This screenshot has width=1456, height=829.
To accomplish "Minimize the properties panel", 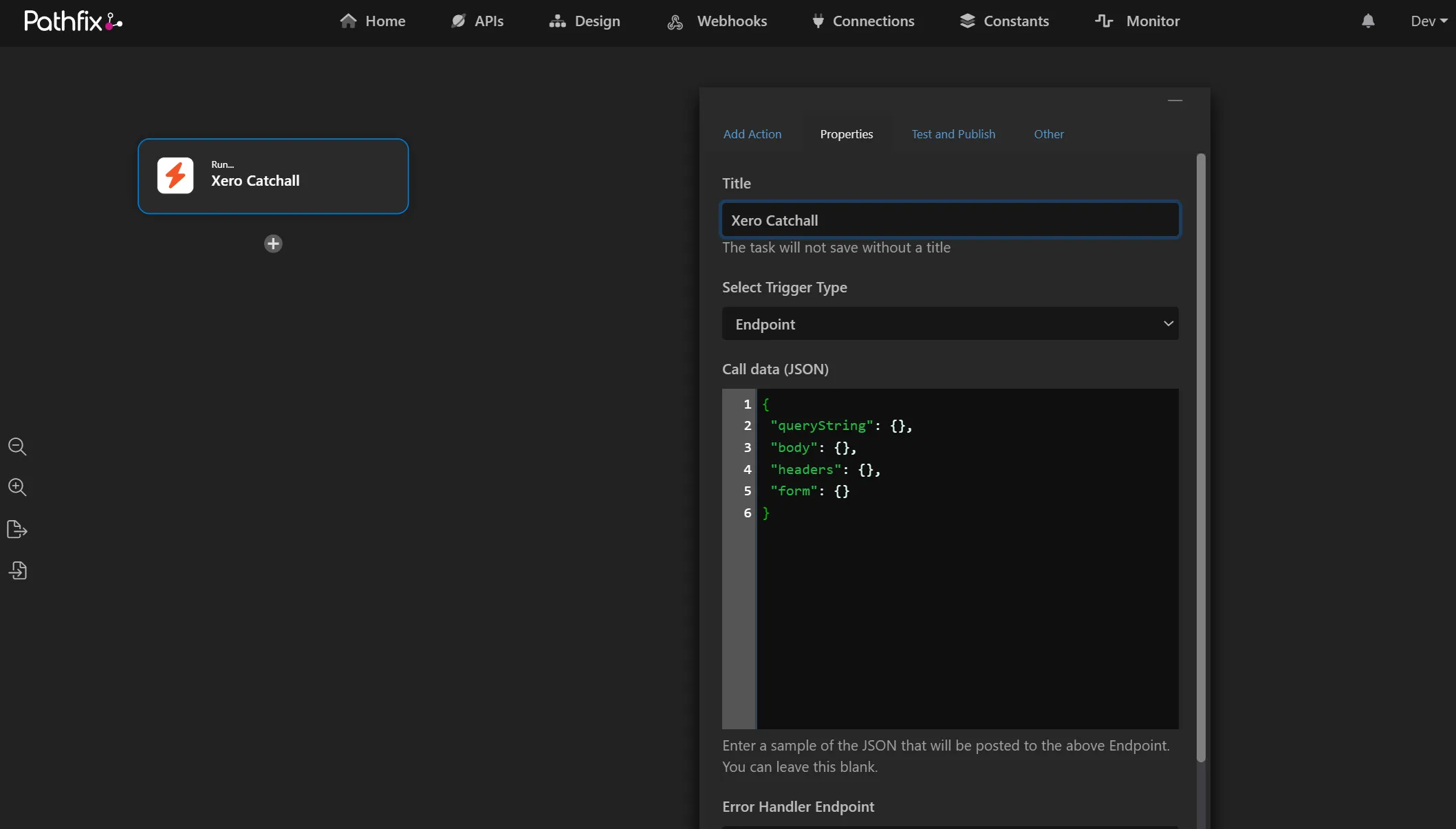I will 1175,101.
